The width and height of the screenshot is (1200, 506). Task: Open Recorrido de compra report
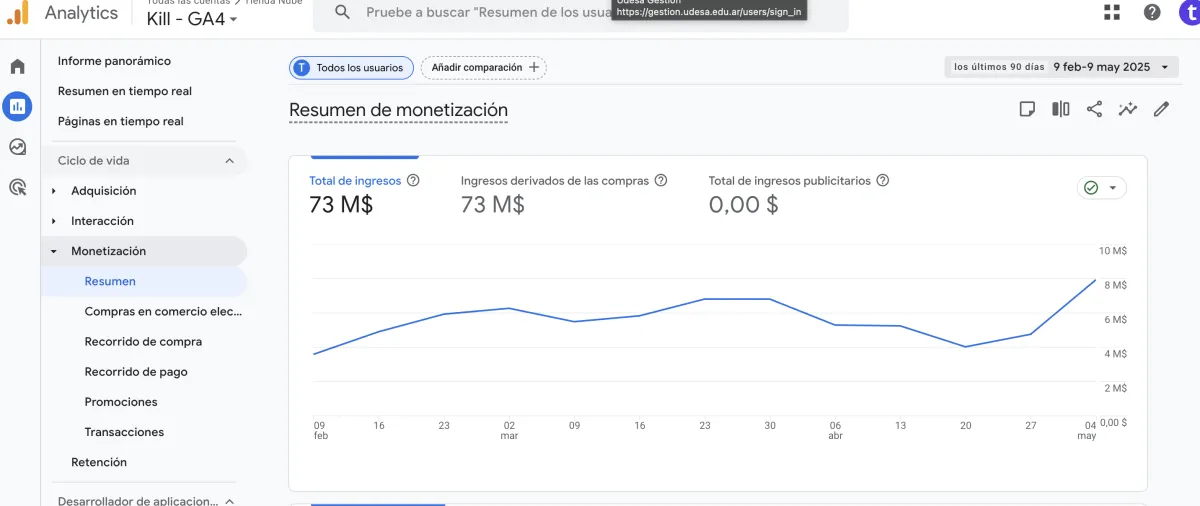tap(143, 341)
